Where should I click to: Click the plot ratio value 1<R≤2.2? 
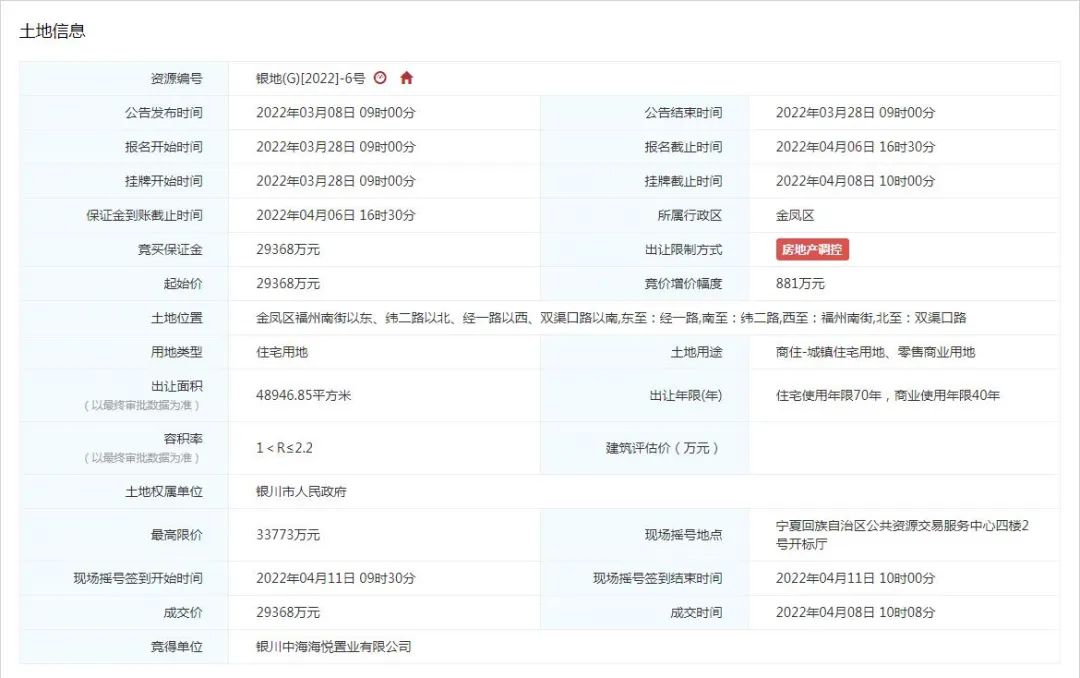(x=284, y=448)
